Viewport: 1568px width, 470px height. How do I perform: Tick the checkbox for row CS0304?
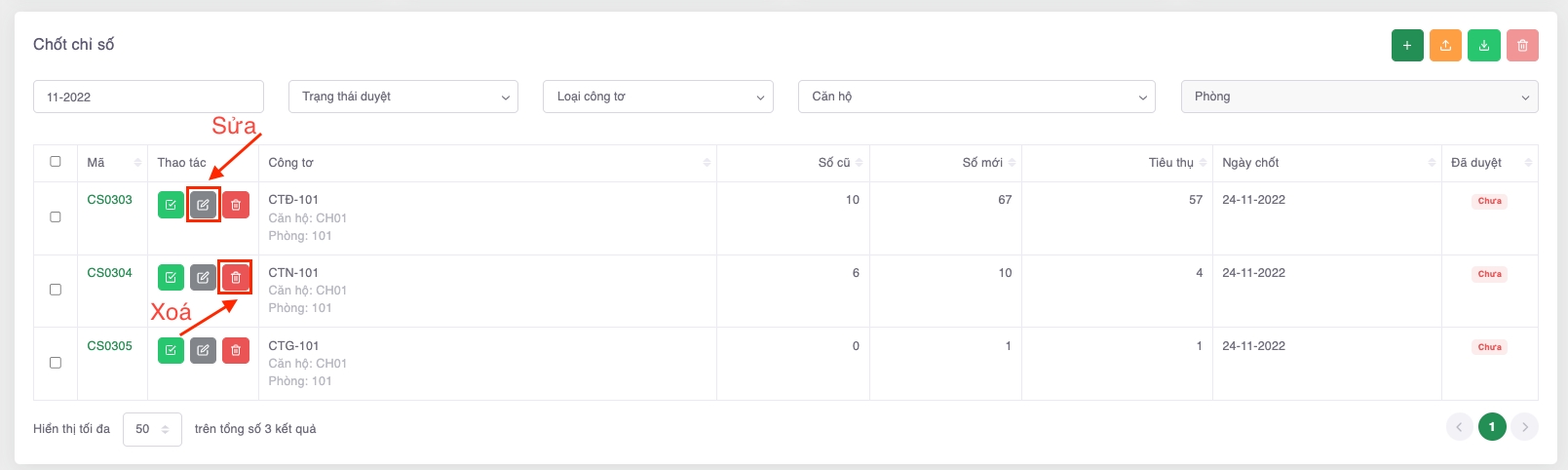(56, 290)
